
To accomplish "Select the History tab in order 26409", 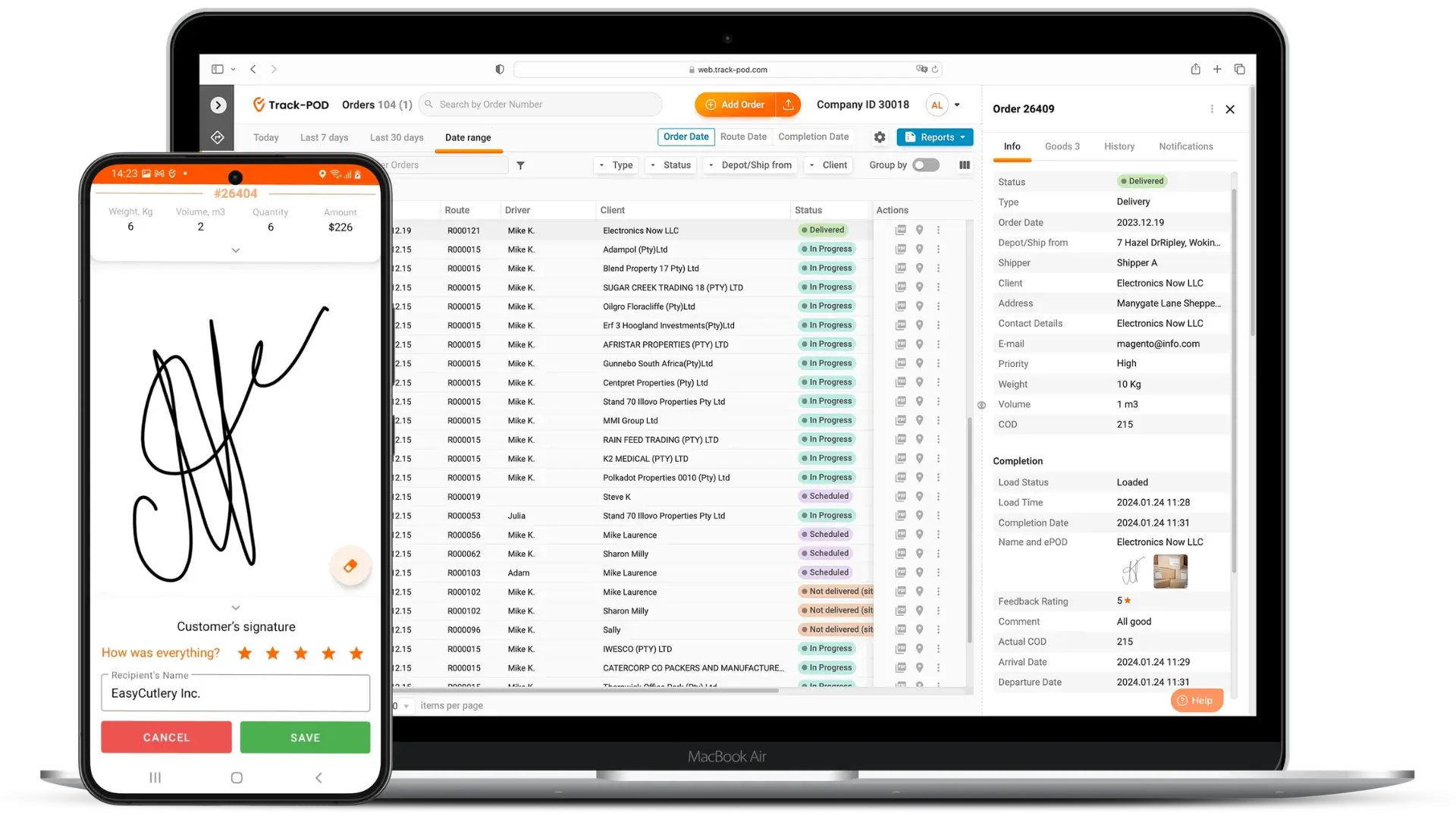I will click(1119, 146).
